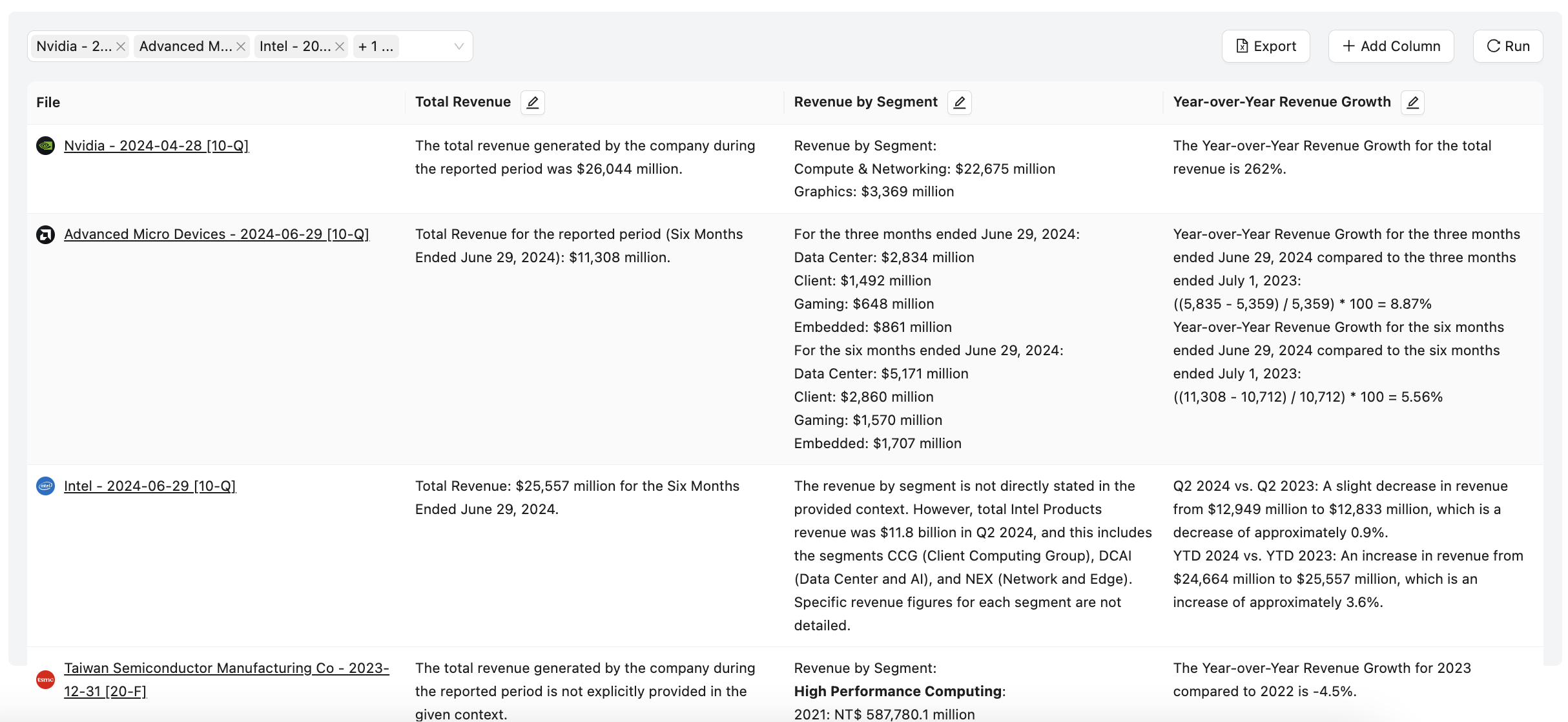Edit the Total Revenue column prompt

[x=532, y=102]
